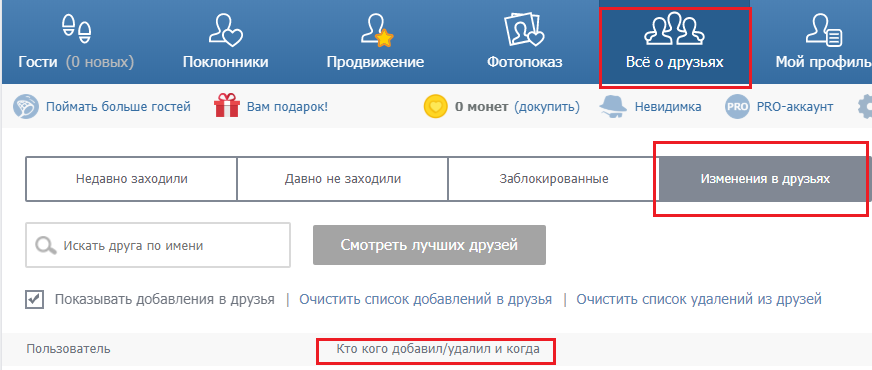Click Очистить список добавлений в друзья
This screenshot has width=872, height=370.
click(425, 299)
